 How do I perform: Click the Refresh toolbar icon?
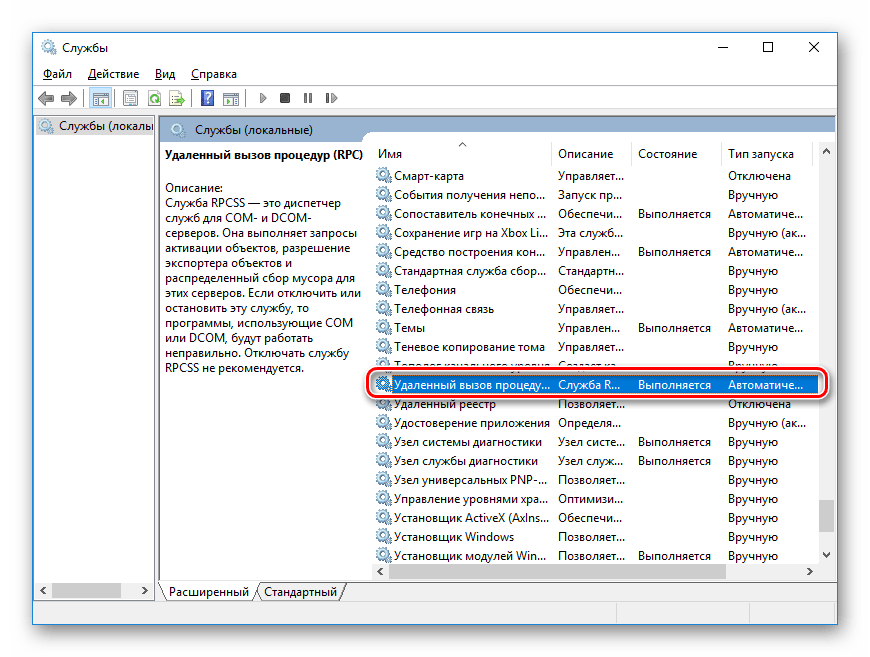154,98
